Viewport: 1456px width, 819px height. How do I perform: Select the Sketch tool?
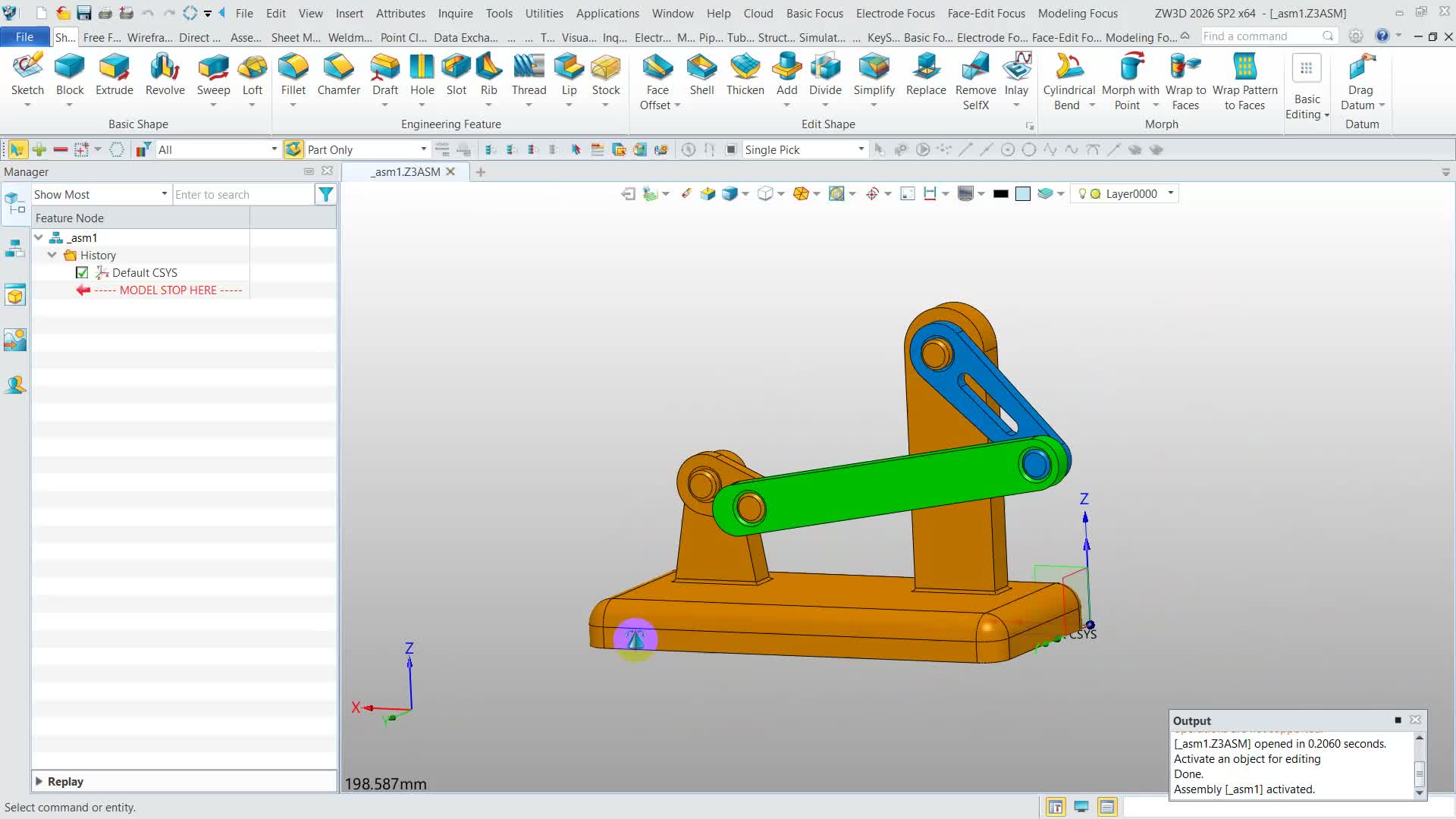(x=27, y=76)
